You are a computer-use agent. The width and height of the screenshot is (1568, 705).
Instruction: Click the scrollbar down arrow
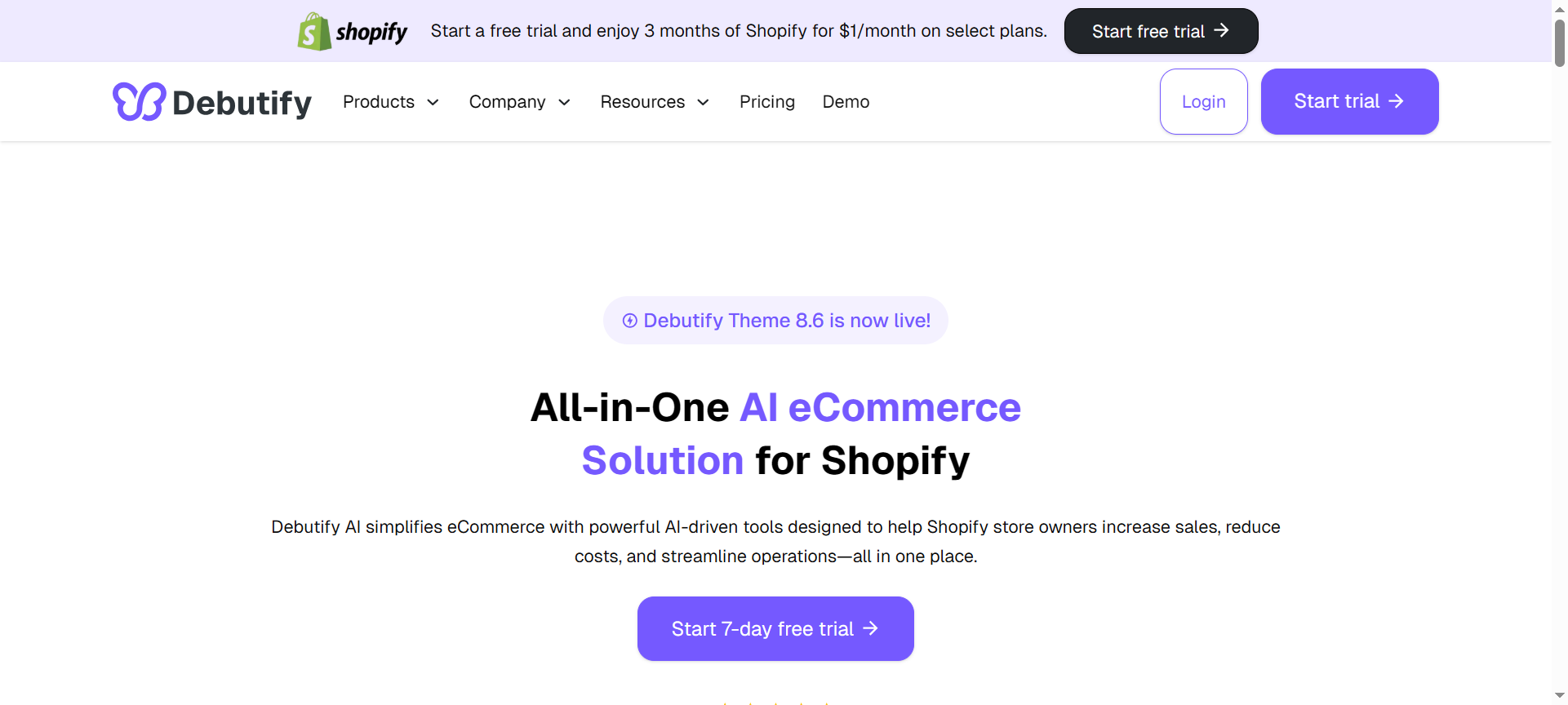point(1560,695)
